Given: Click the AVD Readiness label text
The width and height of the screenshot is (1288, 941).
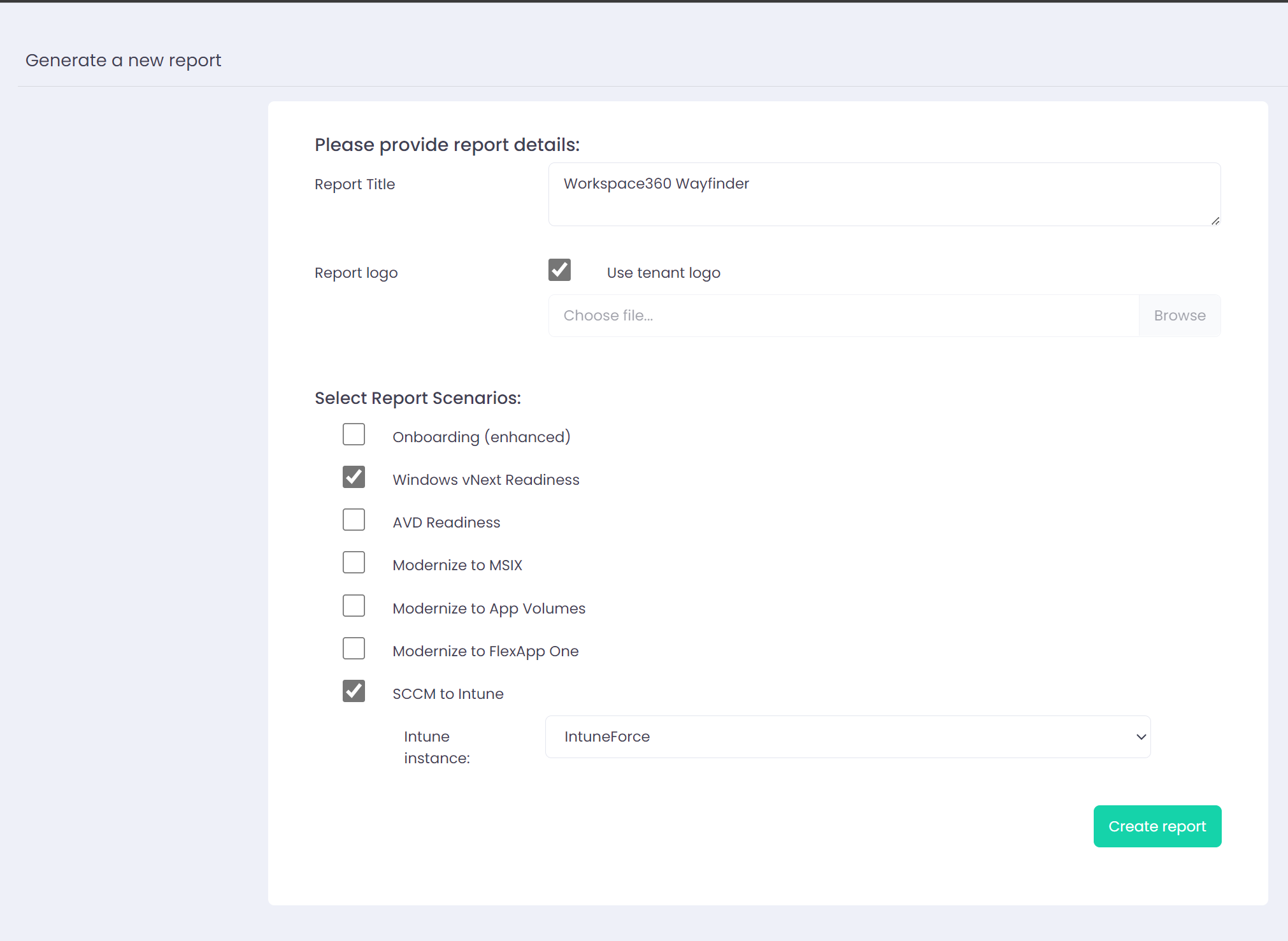Looking at the screenshot, I should click(446, 522).
